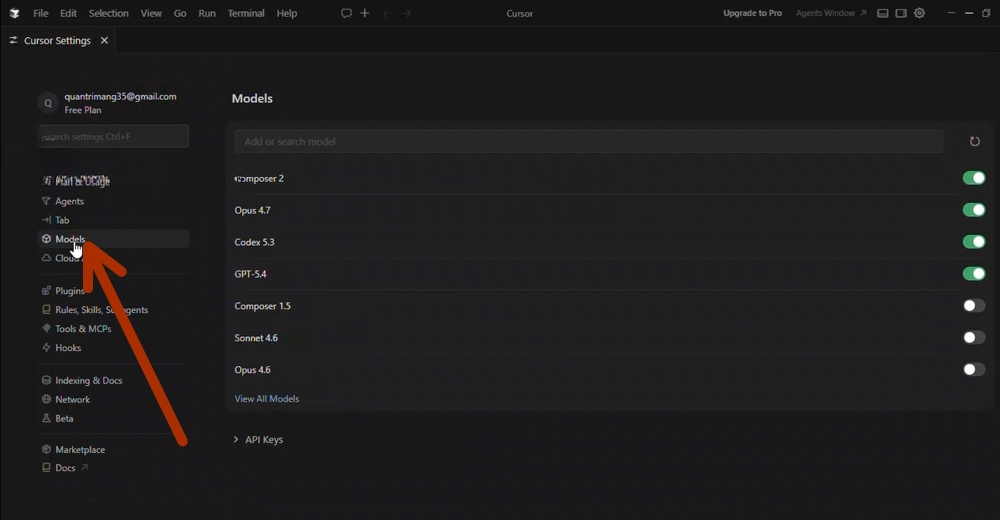1000x520 pixels.
Task: Click the Codex 5.3 model name
Action: point(254,242)
